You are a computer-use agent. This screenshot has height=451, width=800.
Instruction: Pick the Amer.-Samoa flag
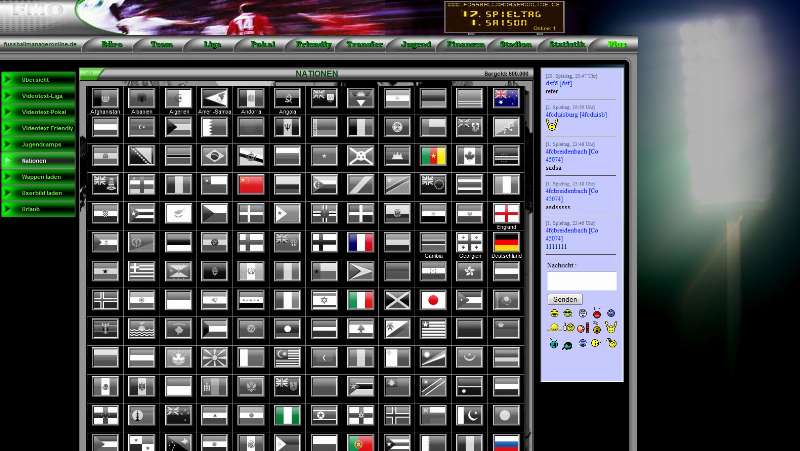click(214, 98)
